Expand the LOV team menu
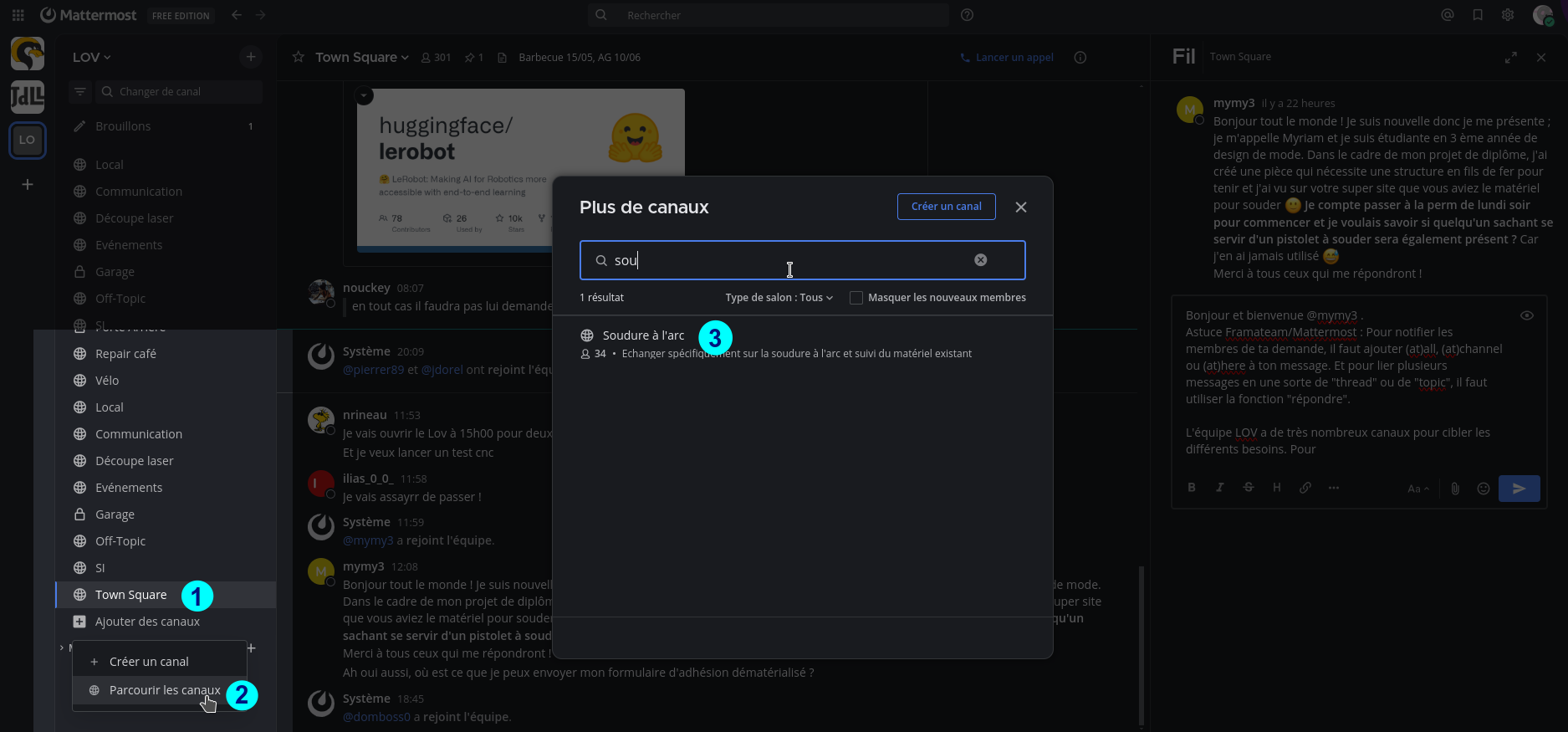 pos(91,57)
